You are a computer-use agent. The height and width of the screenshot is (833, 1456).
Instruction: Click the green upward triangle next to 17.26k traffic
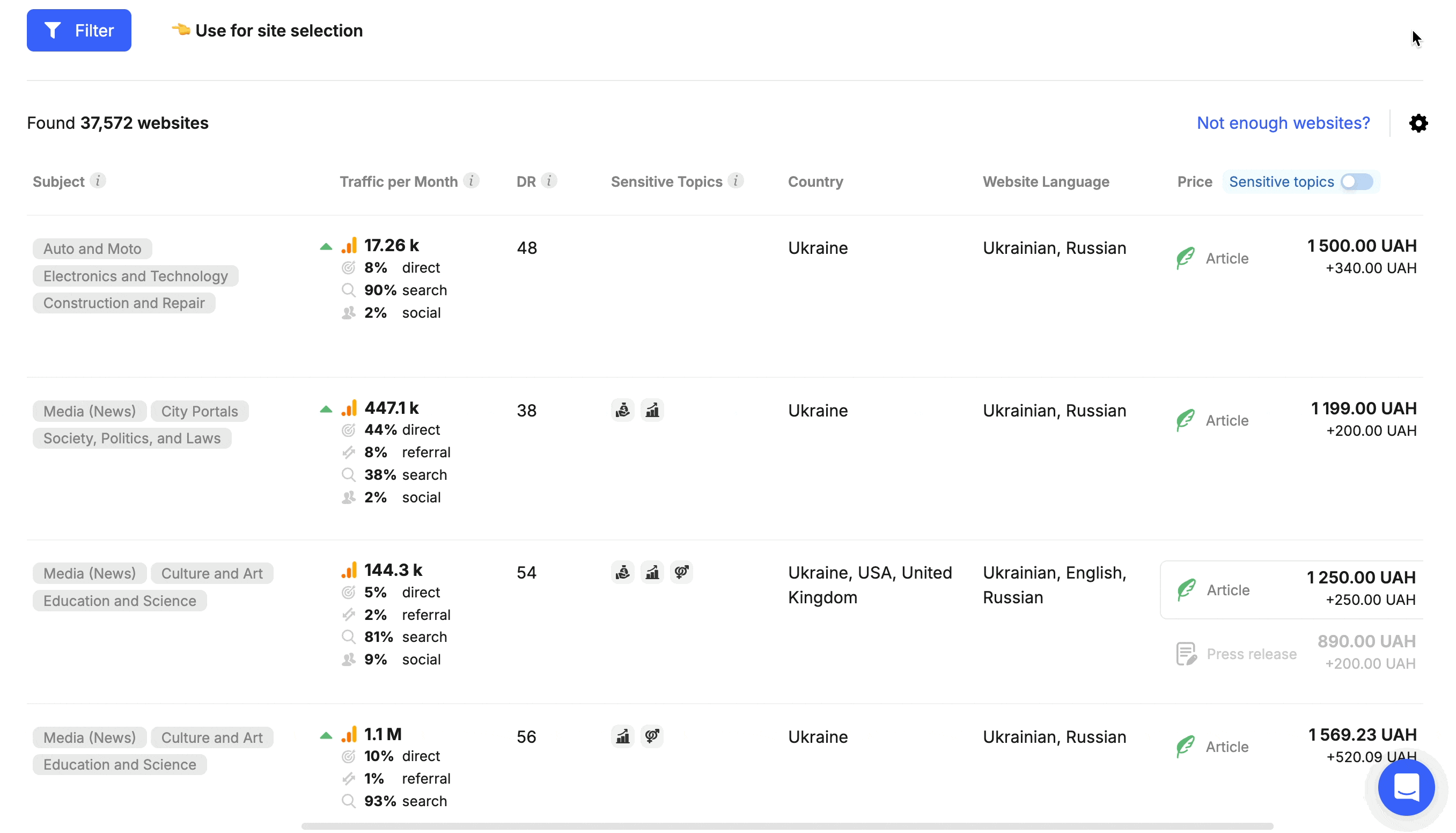click(326, 246)
